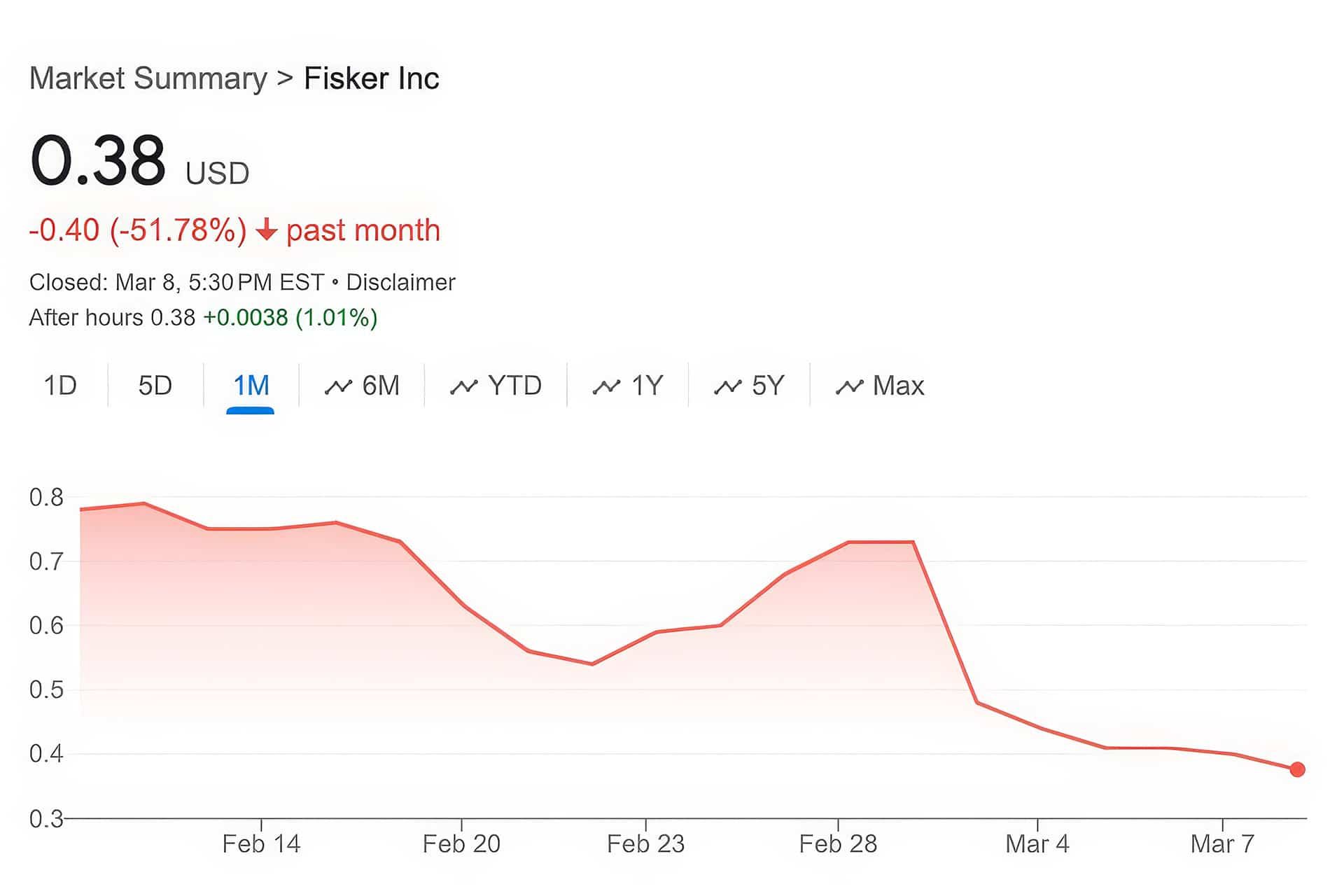Select the trend icon beside 1Y
This screenshot has width=1344, height=896.
point(606,386)
